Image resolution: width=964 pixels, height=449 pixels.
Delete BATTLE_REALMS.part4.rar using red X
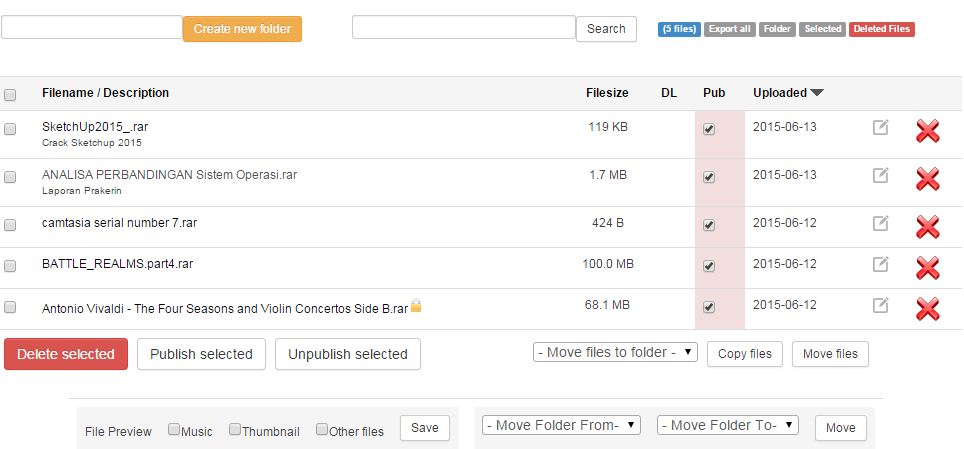coord(927,268)
